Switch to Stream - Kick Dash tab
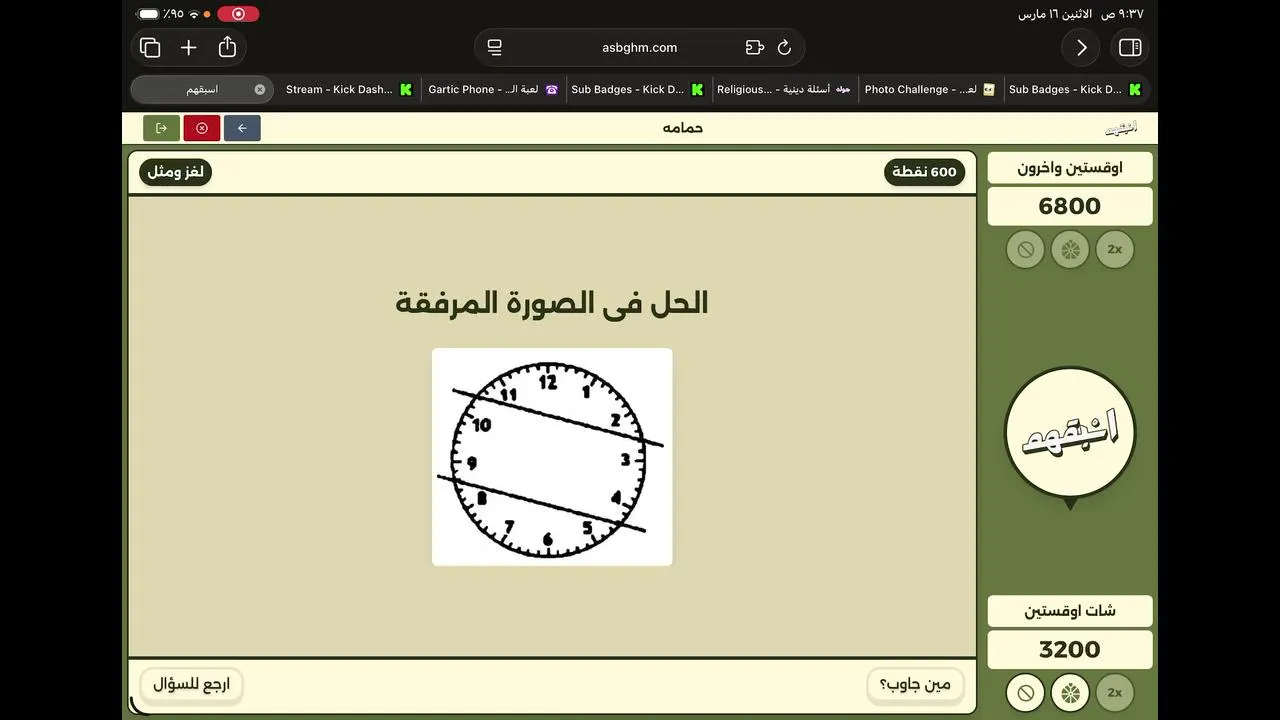 point(348,89)
